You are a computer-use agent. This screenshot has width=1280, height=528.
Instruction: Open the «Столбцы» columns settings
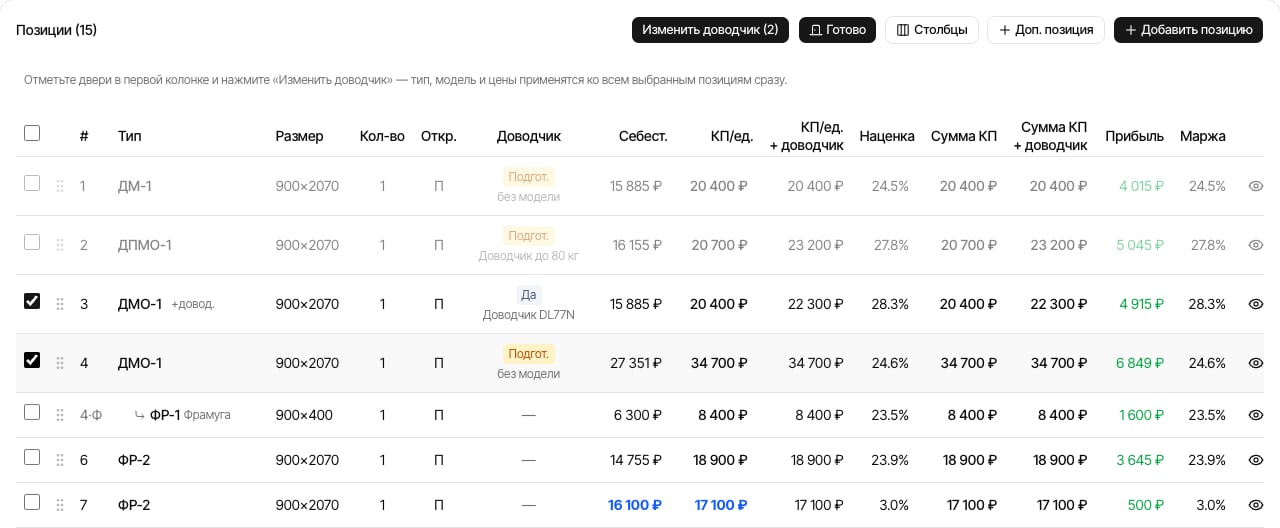[x=932, y=30]
